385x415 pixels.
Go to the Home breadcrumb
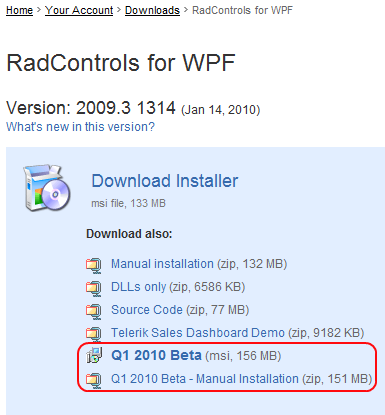point(19,10)
